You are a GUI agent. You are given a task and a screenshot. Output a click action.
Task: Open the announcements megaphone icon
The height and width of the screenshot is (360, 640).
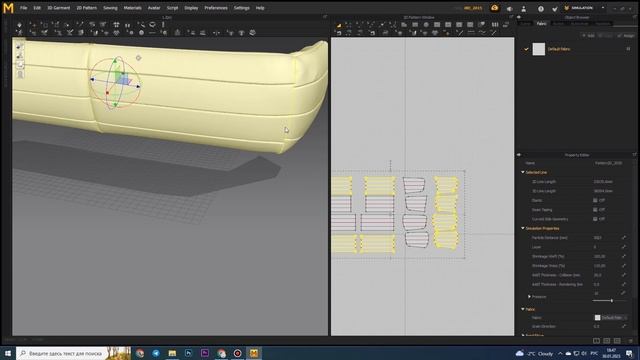click(509, 9)
